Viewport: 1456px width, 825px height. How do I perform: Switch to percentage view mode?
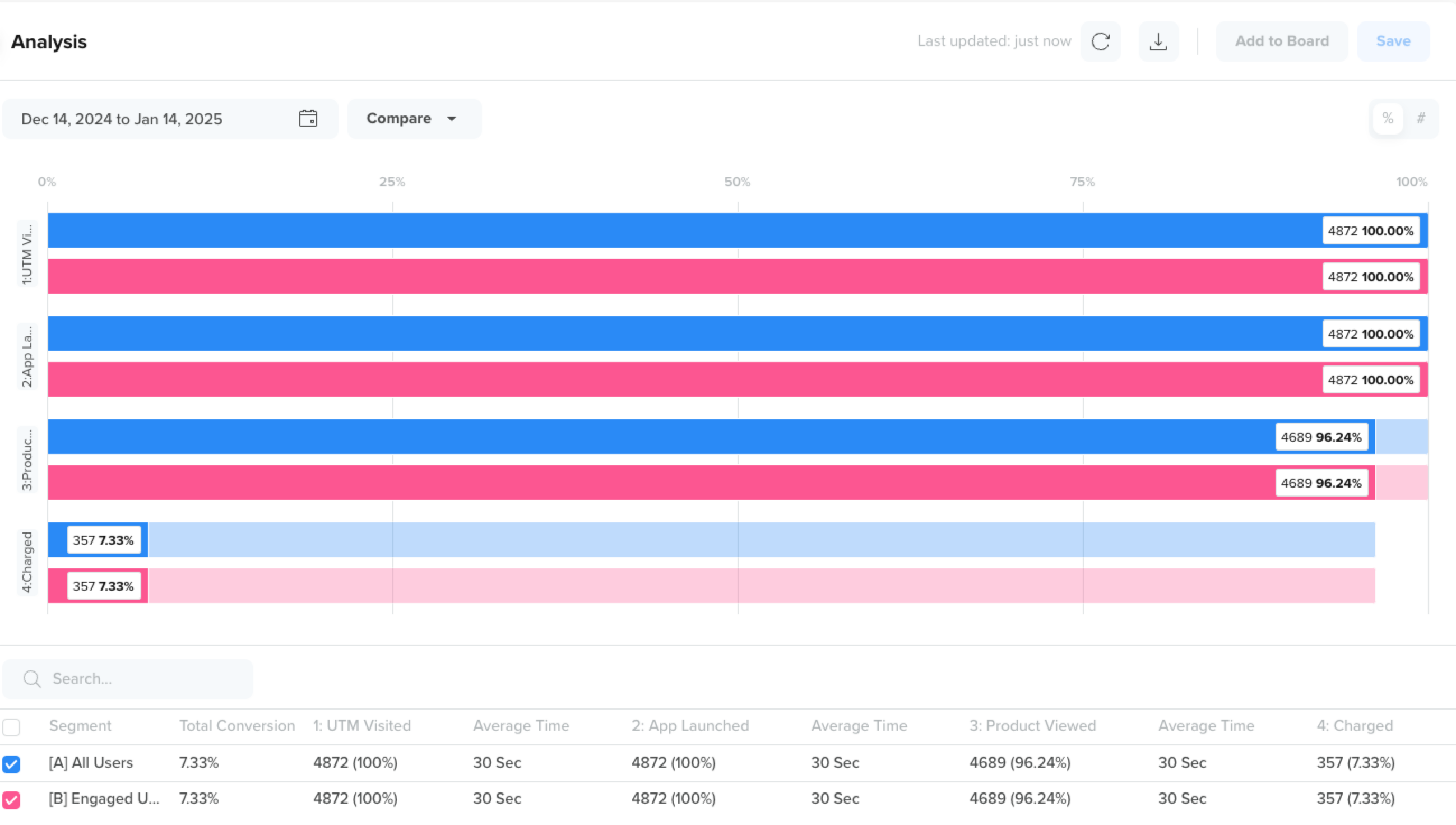1388,118
